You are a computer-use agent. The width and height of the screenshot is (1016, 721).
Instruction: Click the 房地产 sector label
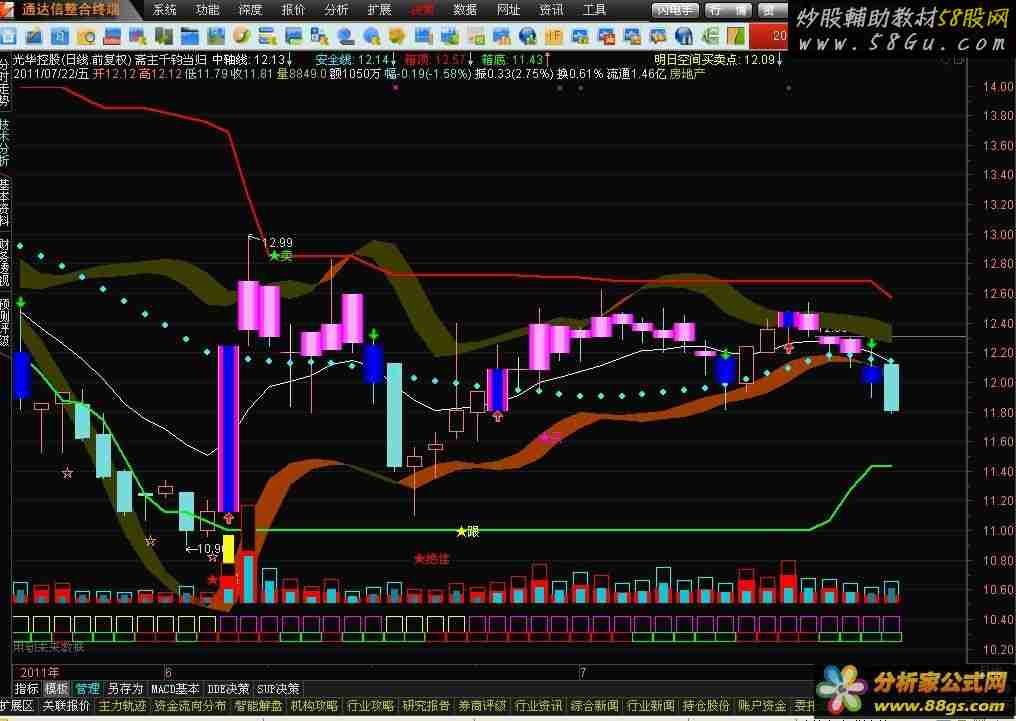tap(687, 74)
